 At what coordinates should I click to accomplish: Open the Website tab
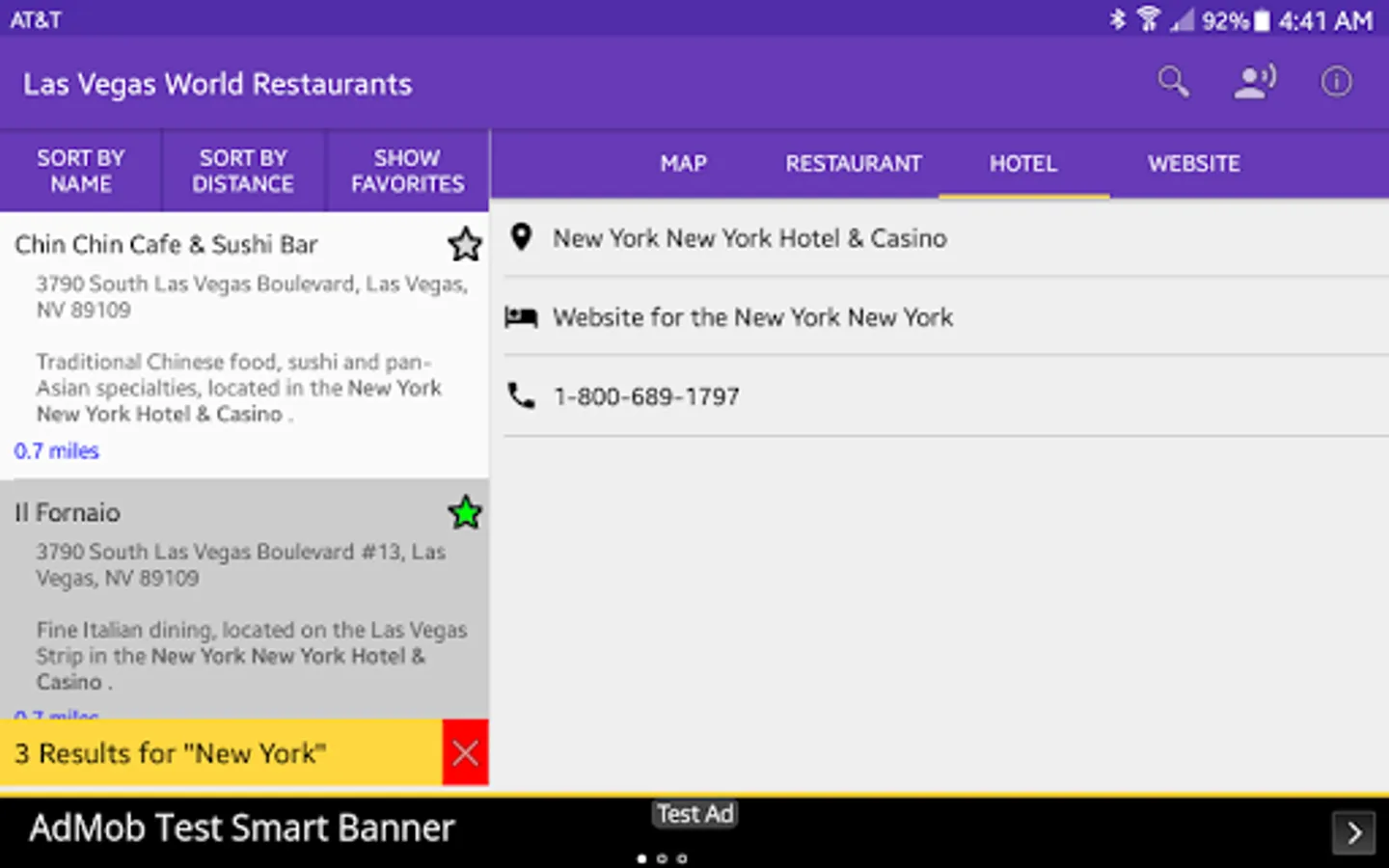coord(1194,164)
